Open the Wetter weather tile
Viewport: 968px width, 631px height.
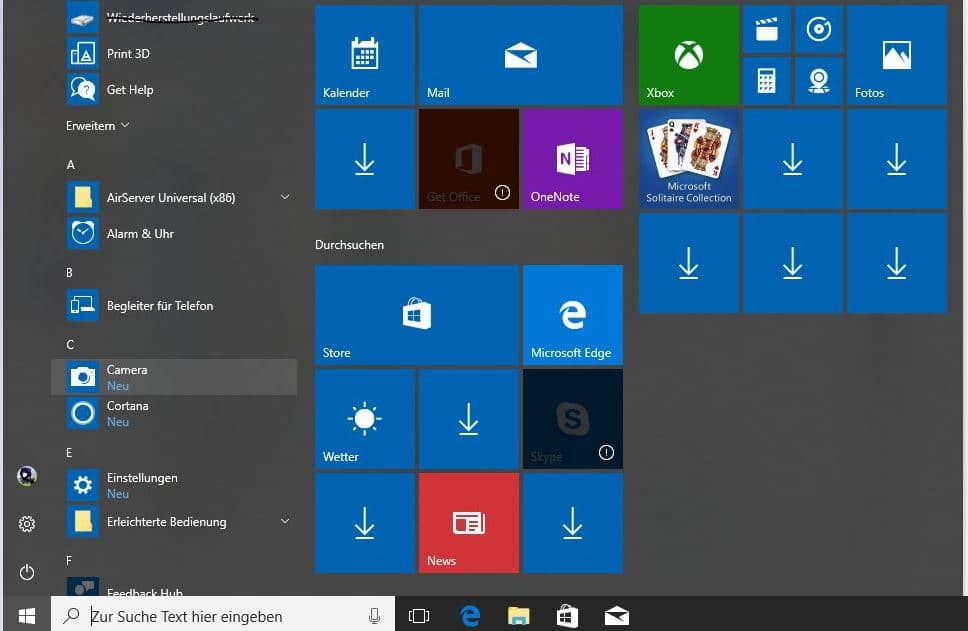(x=364, y=418)
